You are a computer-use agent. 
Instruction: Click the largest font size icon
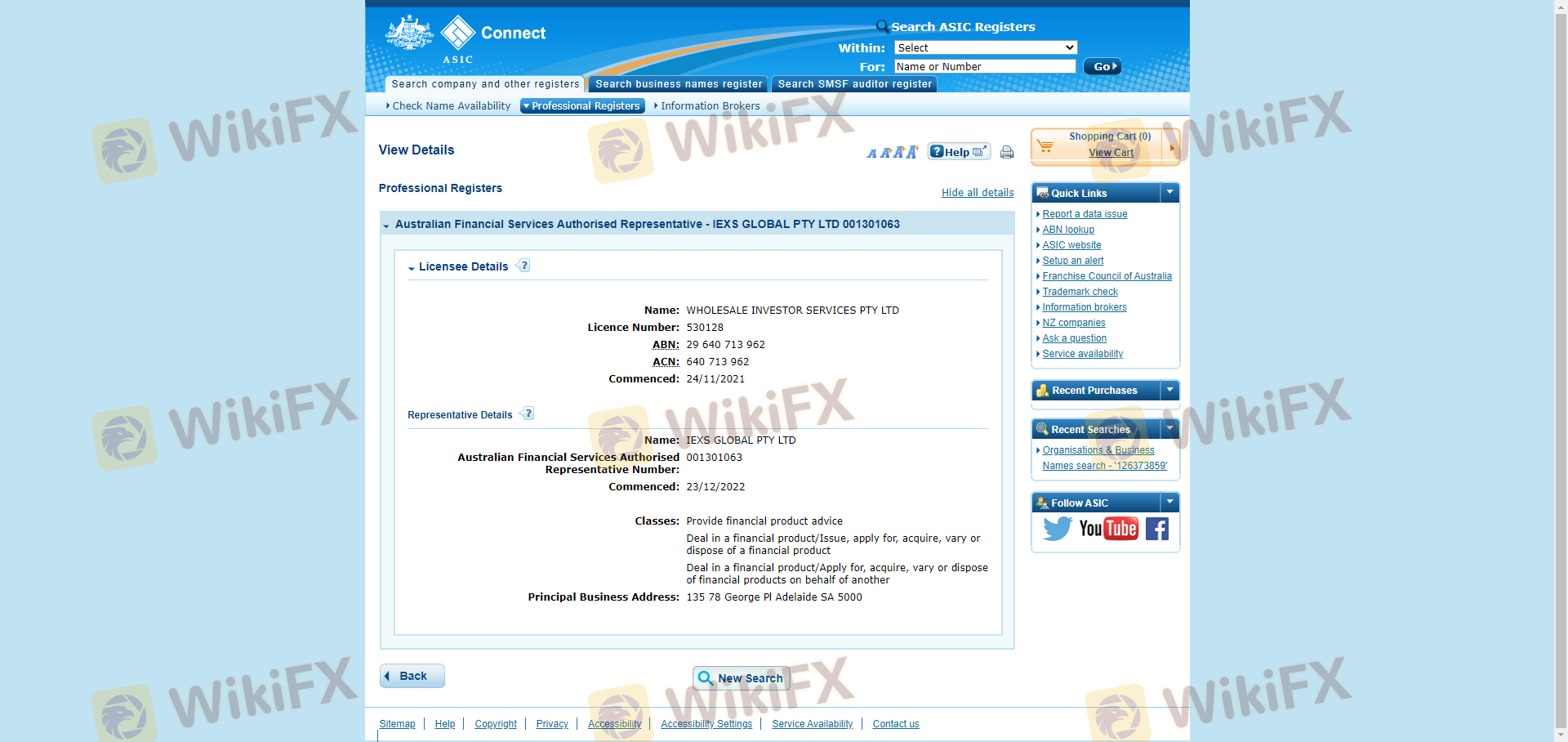click(x=911, y=152)
